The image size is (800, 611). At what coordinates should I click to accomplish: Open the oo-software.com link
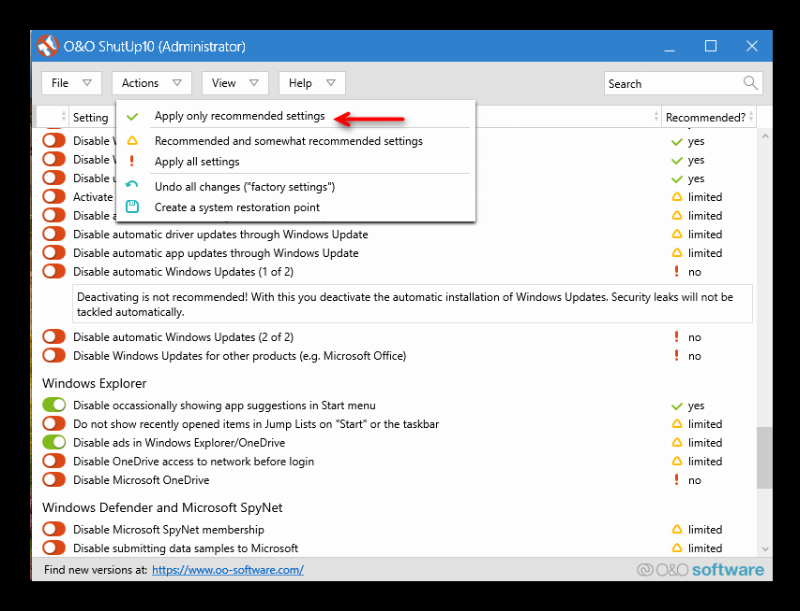[x=227, y=570]
